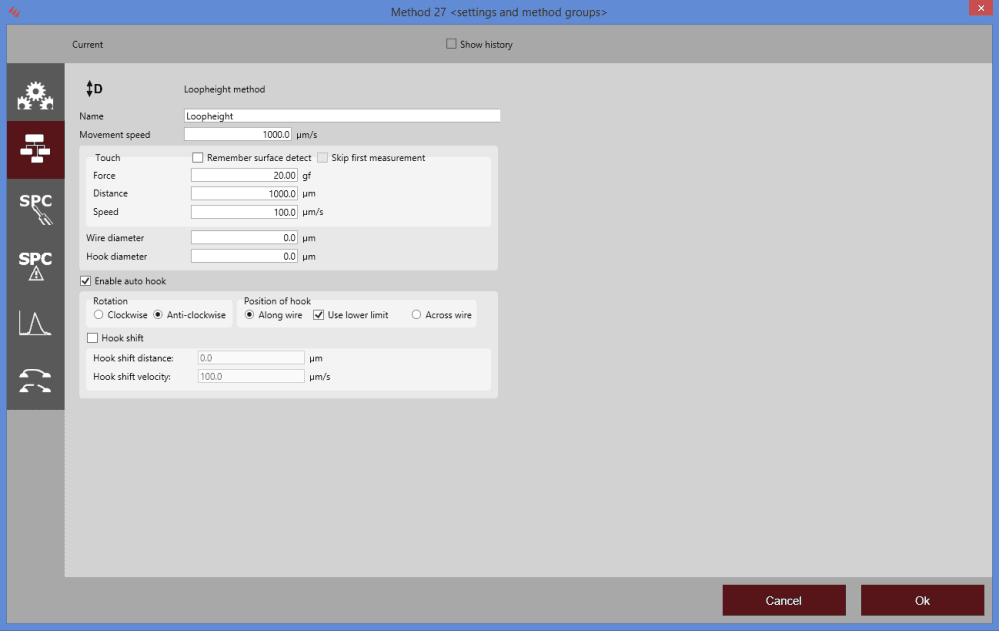
Task: Uncheck Use lower limit
Action: coord(319,315)
